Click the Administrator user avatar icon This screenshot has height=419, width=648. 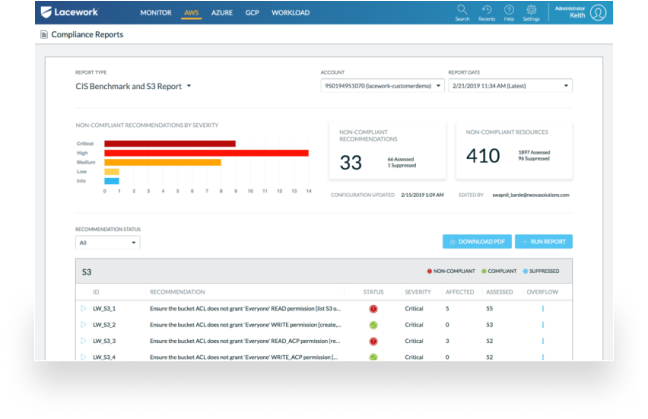tap(598, 13)
